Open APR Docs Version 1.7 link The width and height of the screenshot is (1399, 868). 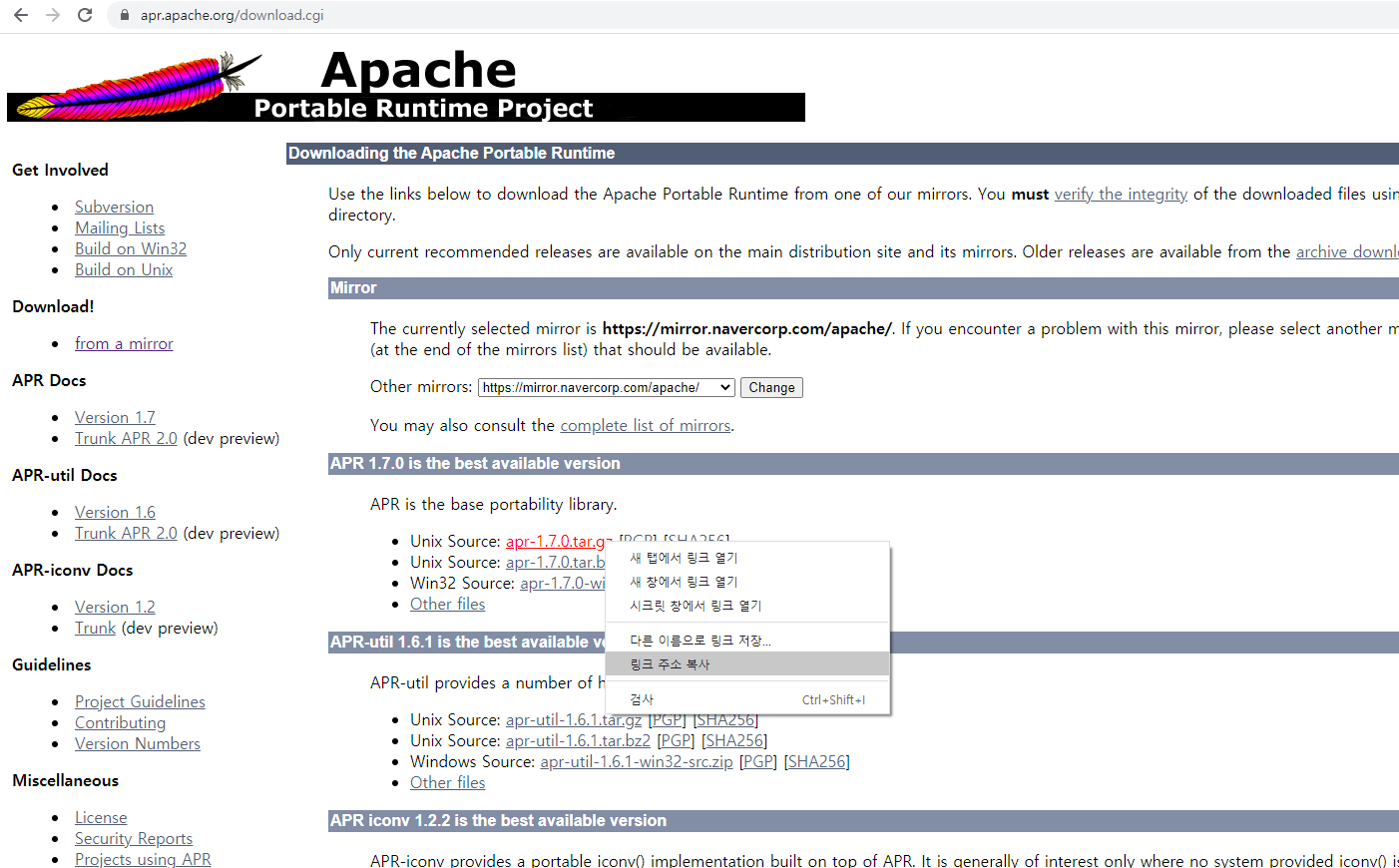(115, 417)
